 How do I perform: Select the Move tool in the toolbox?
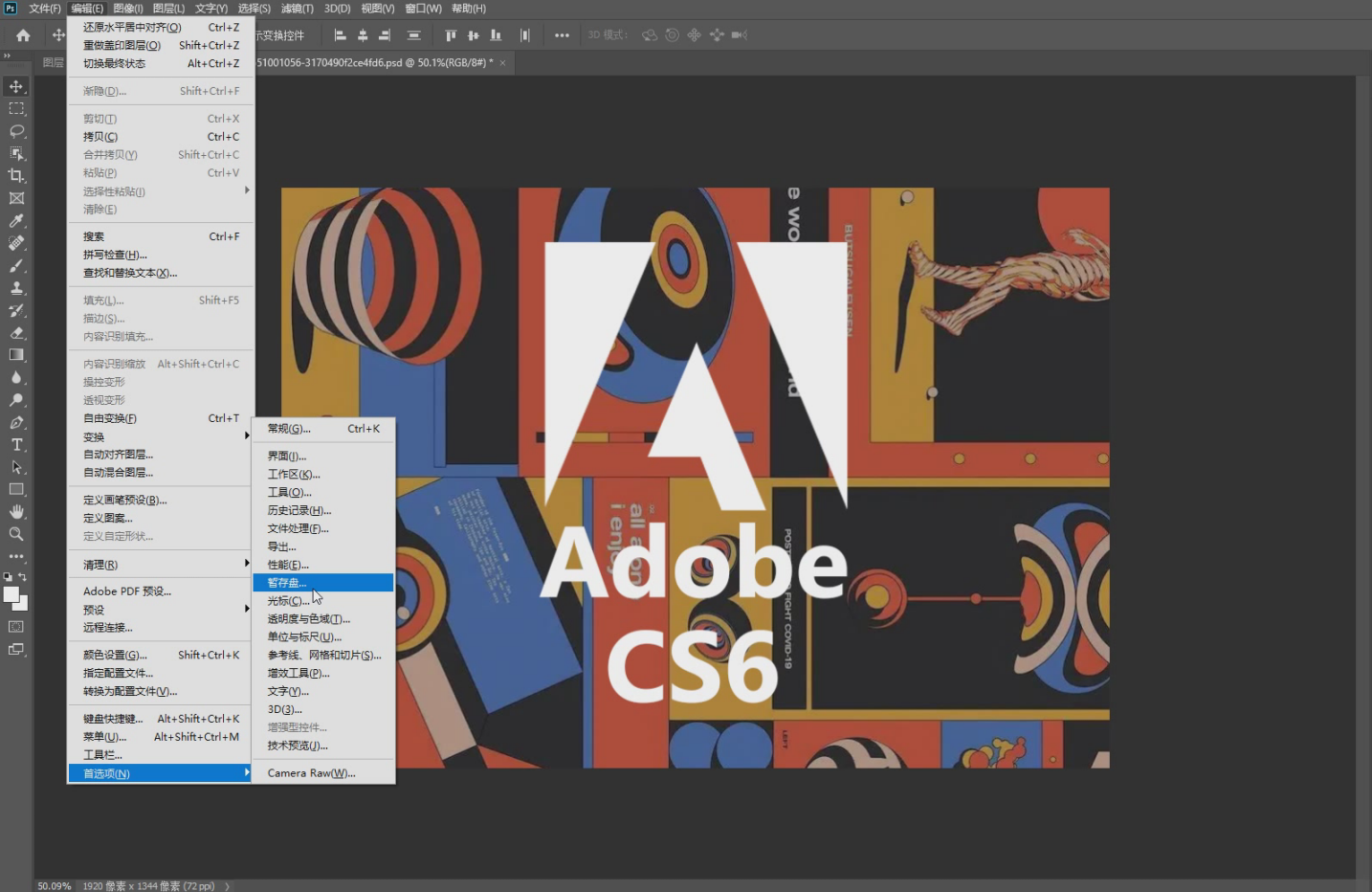[x=16, y=86]
